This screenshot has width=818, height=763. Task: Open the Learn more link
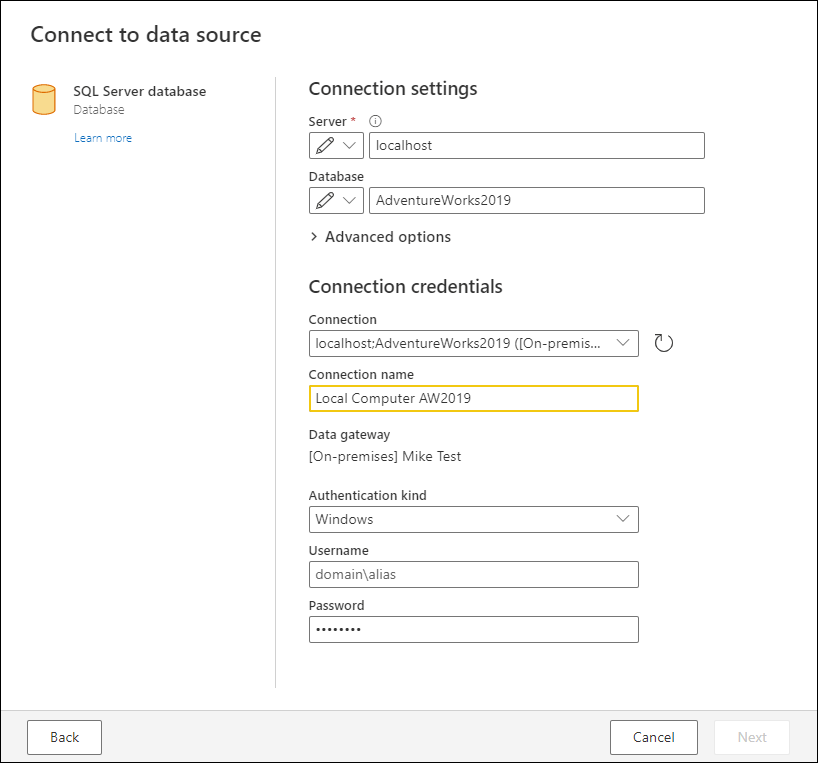103,137
